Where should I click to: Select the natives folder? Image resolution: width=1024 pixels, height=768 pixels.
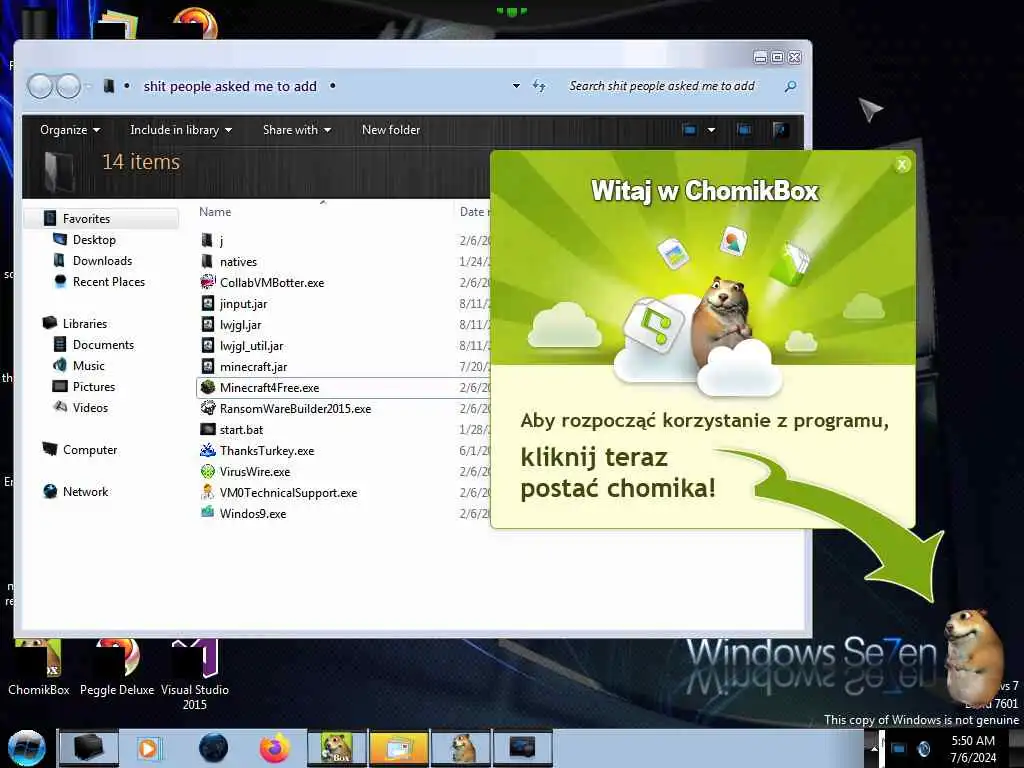[238, 261]
